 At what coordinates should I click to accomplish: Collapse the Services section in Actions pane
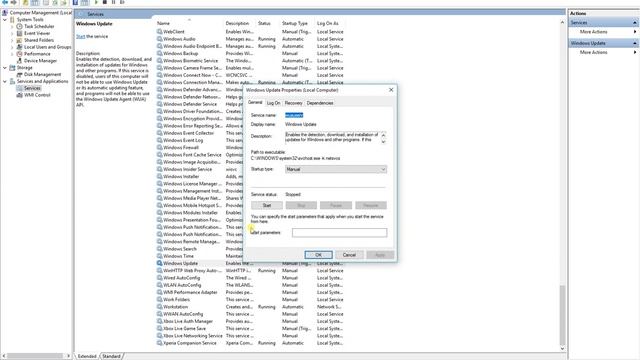pos(635,22)
